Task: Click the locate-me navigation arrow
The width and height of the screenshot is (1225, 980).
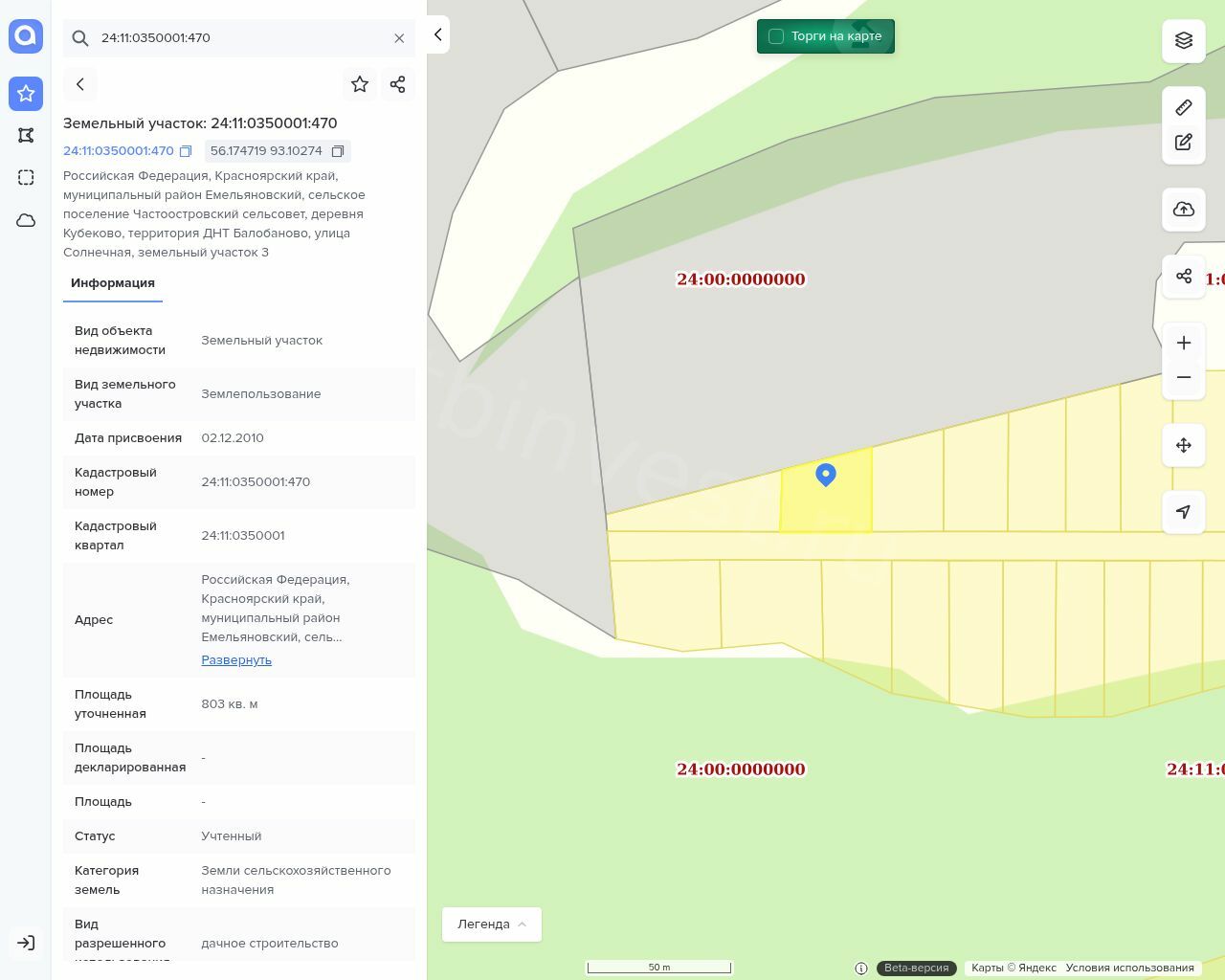Action: [x=1184, y=512]
